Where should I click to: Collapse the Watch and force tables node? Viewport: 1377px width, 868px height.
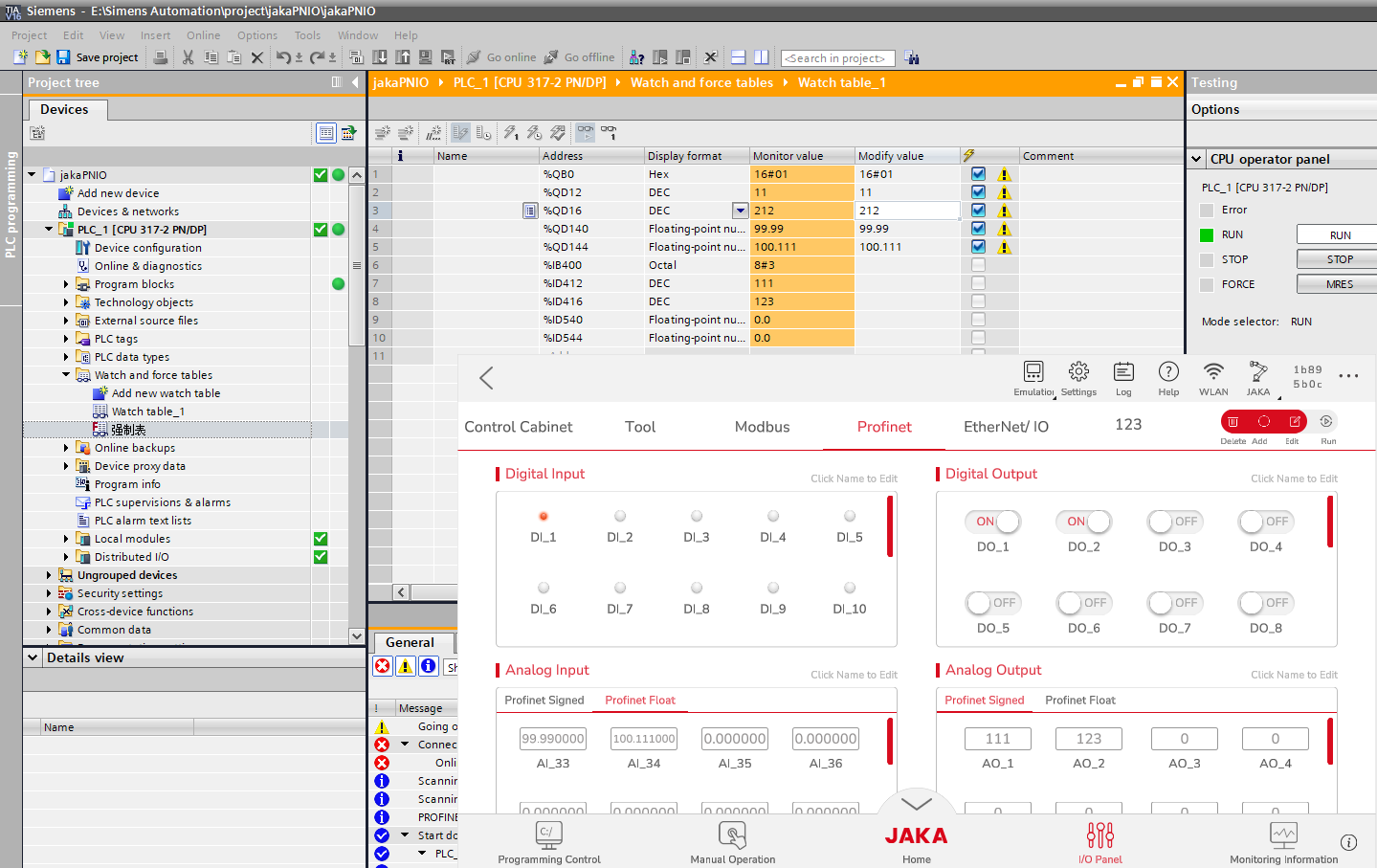pyautogui.click(x=66, y=375)
